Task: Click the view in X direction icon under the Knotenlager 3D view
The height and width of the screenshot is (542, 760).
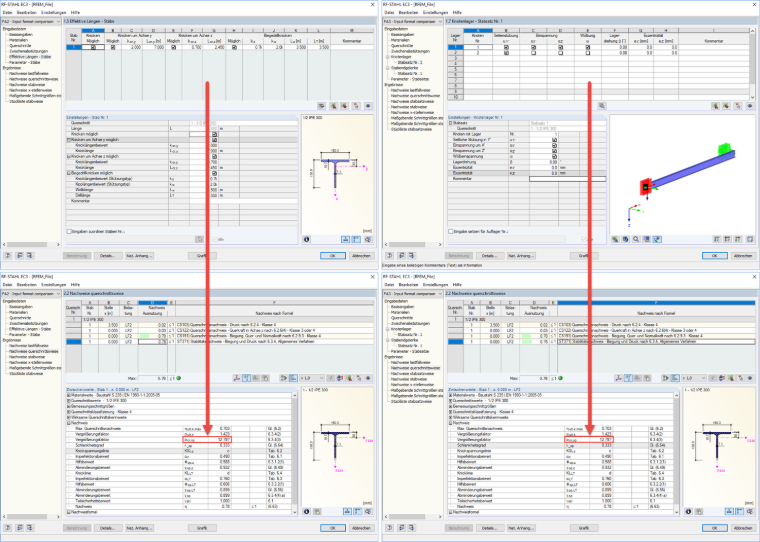Action: coord(716,239)
